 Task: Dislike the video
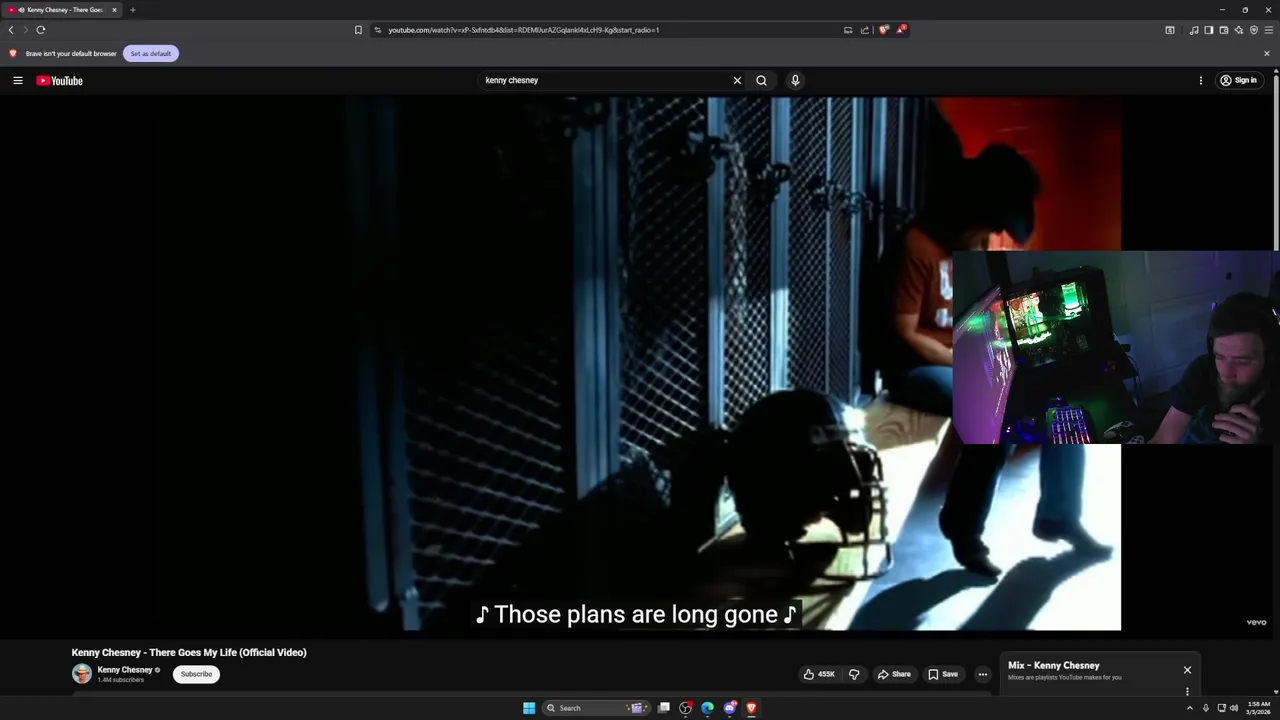(854, 674)
